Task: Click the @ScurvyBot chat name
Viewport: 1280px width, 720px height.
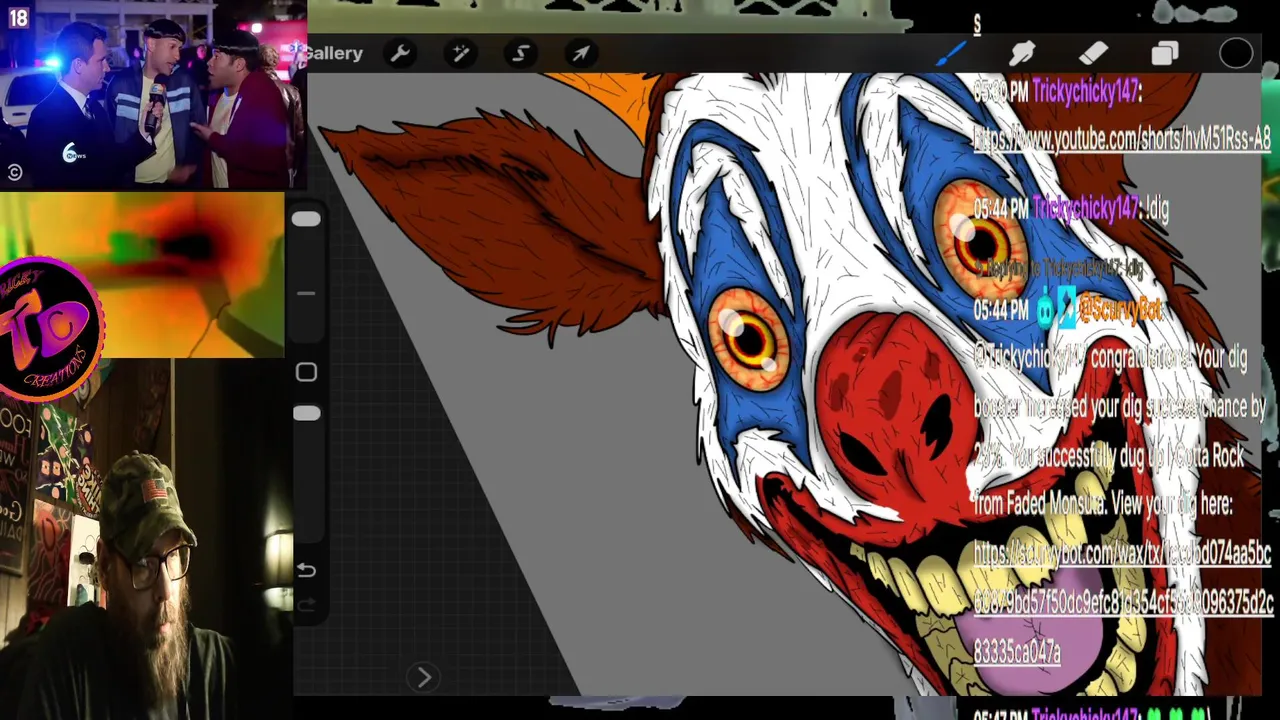Action: tap(1119, 311)
